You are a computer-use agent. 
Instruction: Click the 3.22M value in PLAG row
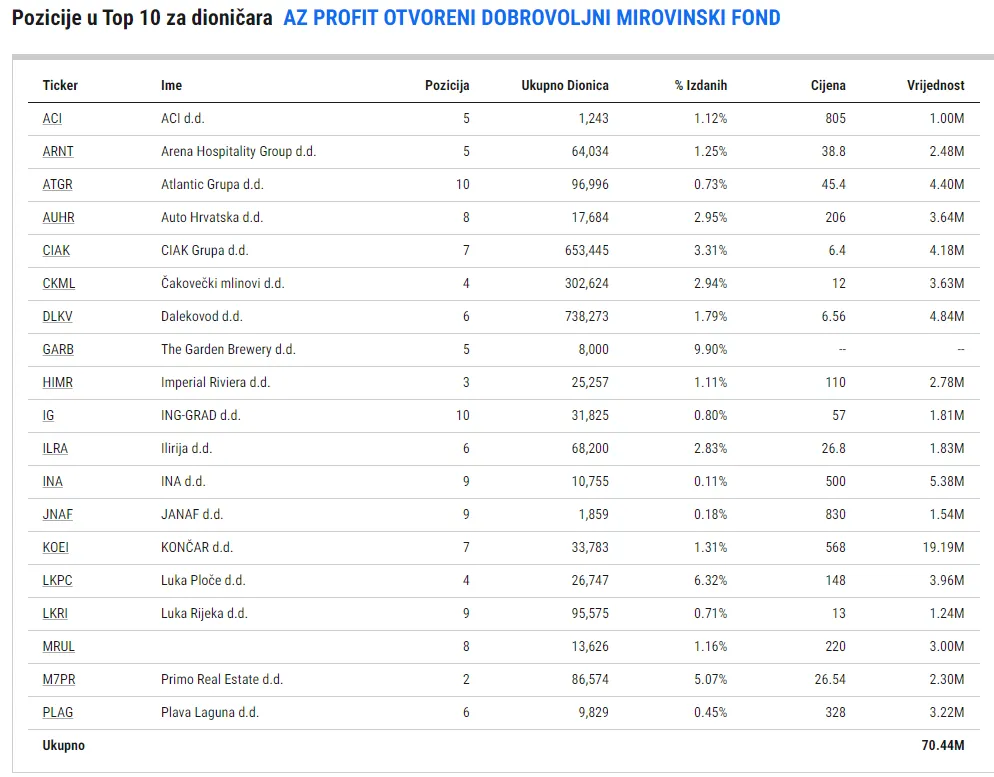[x=946, y=712]
